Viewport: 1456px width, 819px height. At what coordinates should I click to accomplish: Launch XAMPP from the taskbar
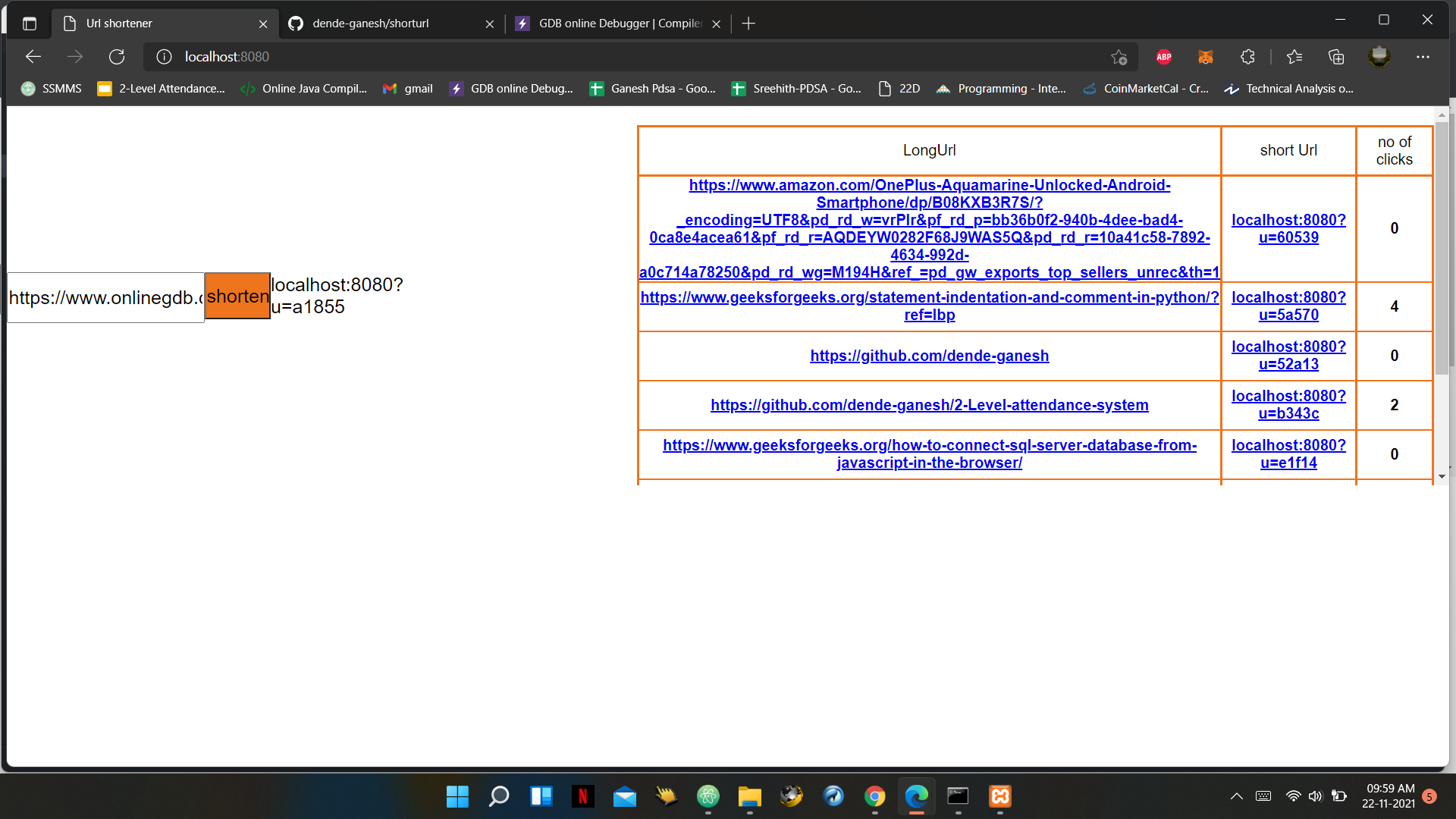point(999,797)
